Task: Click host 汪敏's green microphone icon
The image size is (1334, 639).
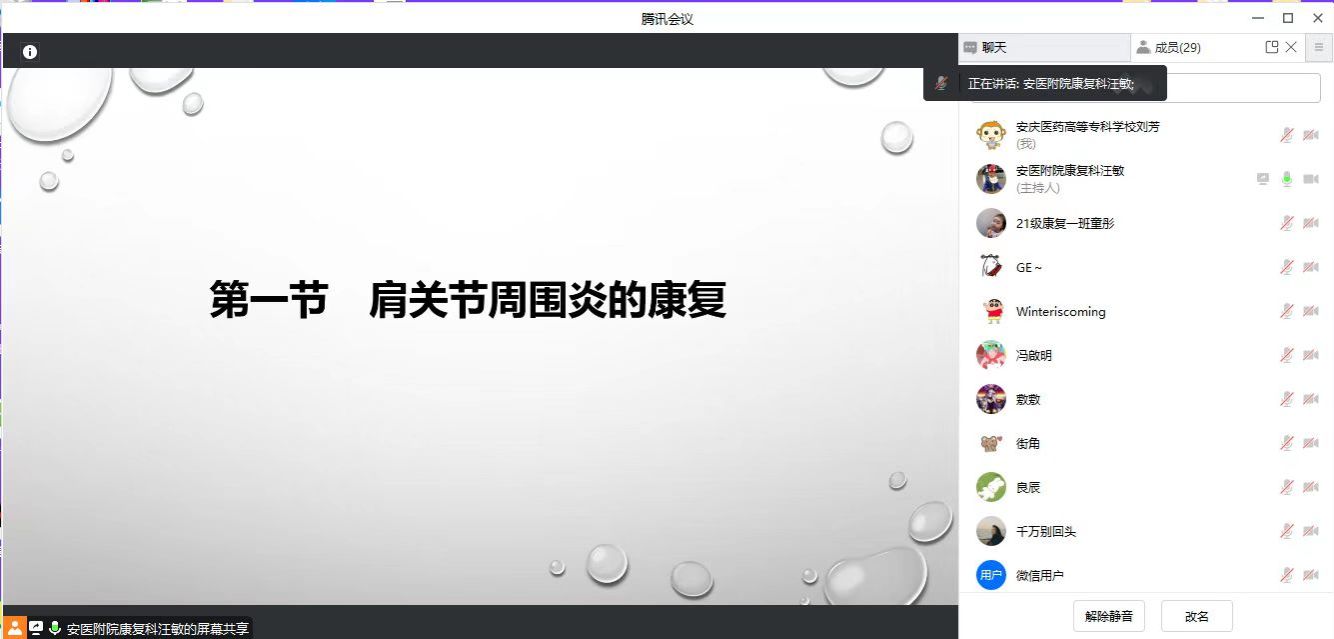Action: (1287, 179)
